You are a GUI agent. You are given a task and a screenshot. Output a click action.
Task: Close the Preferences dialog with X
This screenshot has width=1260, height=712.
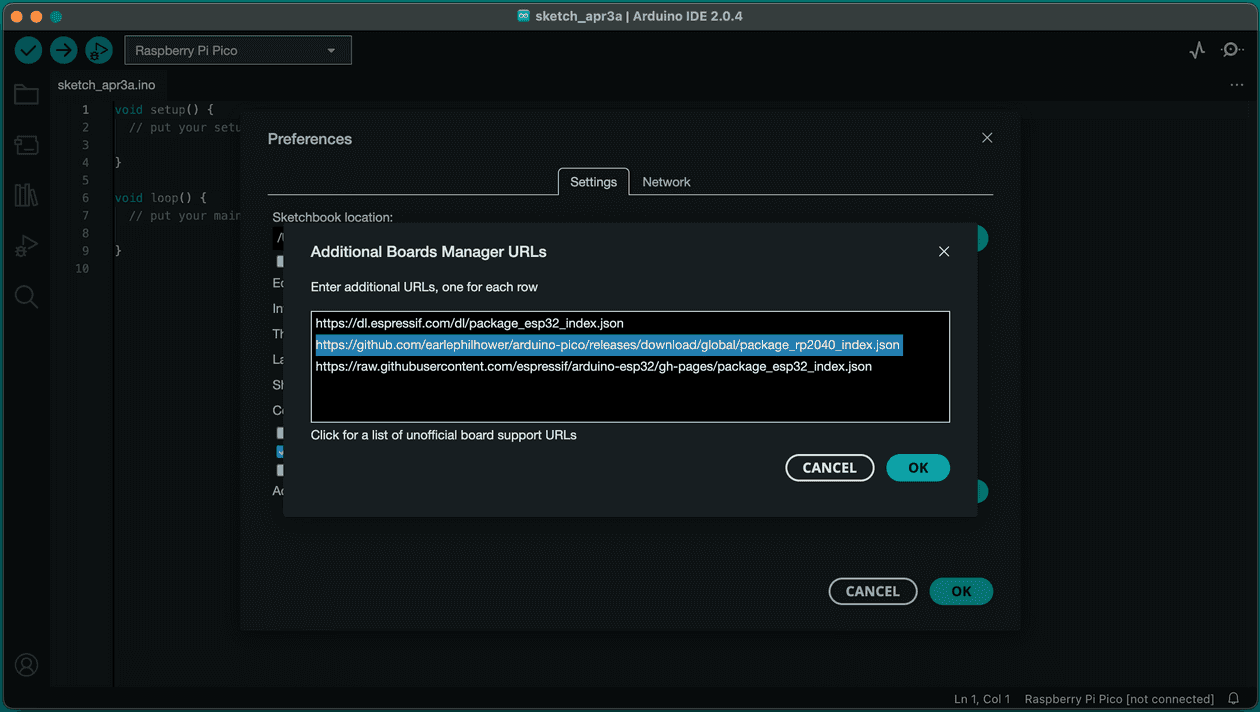[x=987, y=138]
